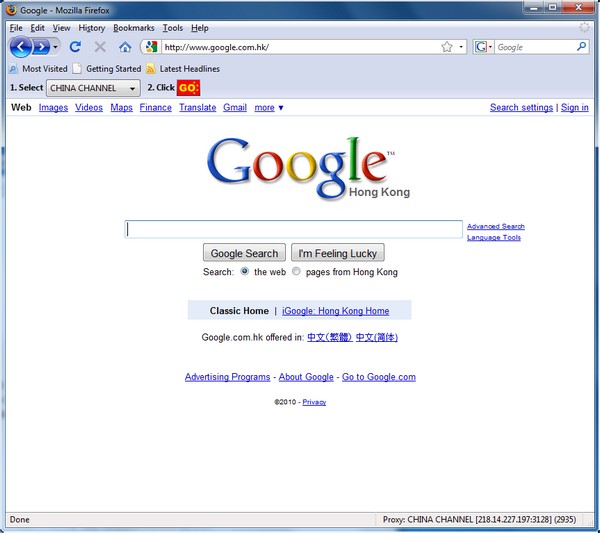This screenshot has width=600, height=533.
Task: Open the Images link
Action: (x=53, y=108)
